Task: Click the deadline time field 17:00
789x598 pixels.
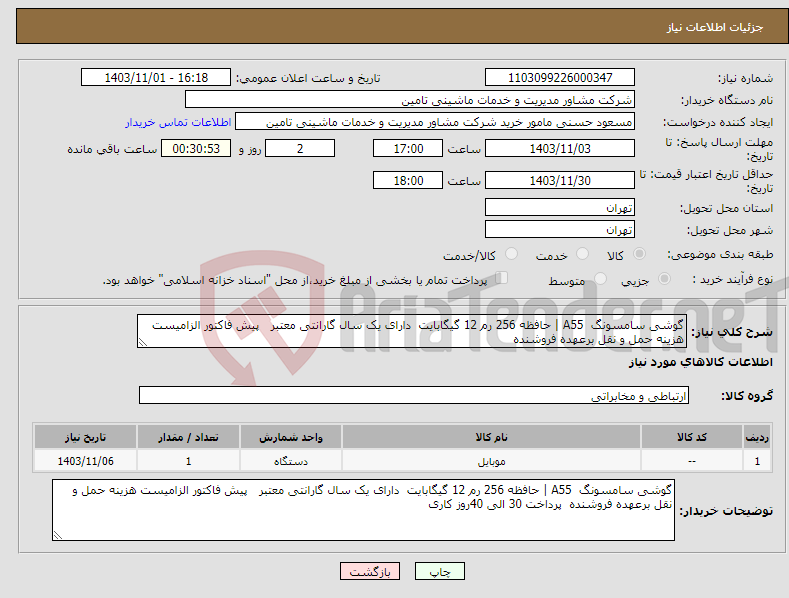Action: pyautogui.click(x=408, y=148)
